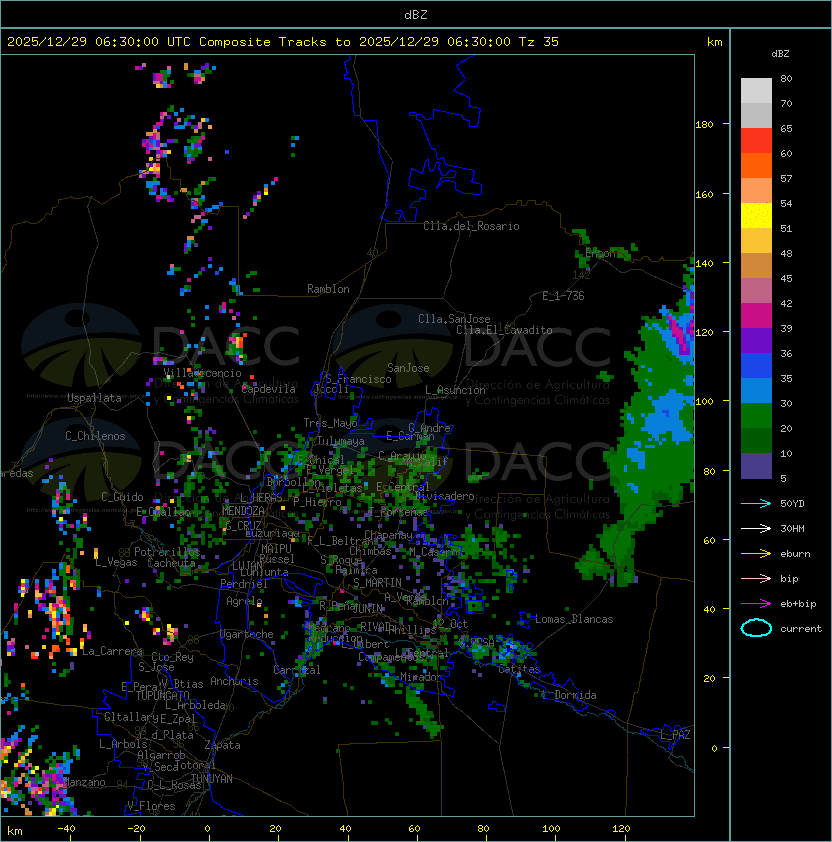Select the '-40' tick on the horizontal km axis
The image size is (832, 842).
coord(67,829)
